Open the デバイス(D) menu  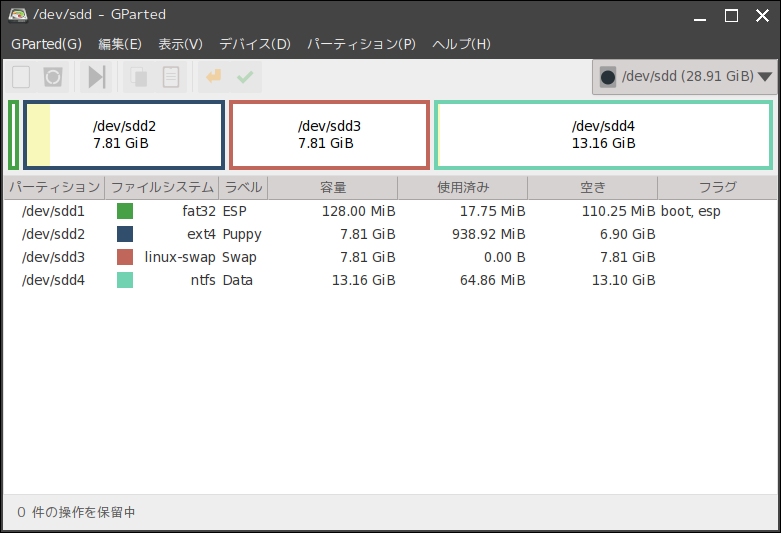(254, 44)
